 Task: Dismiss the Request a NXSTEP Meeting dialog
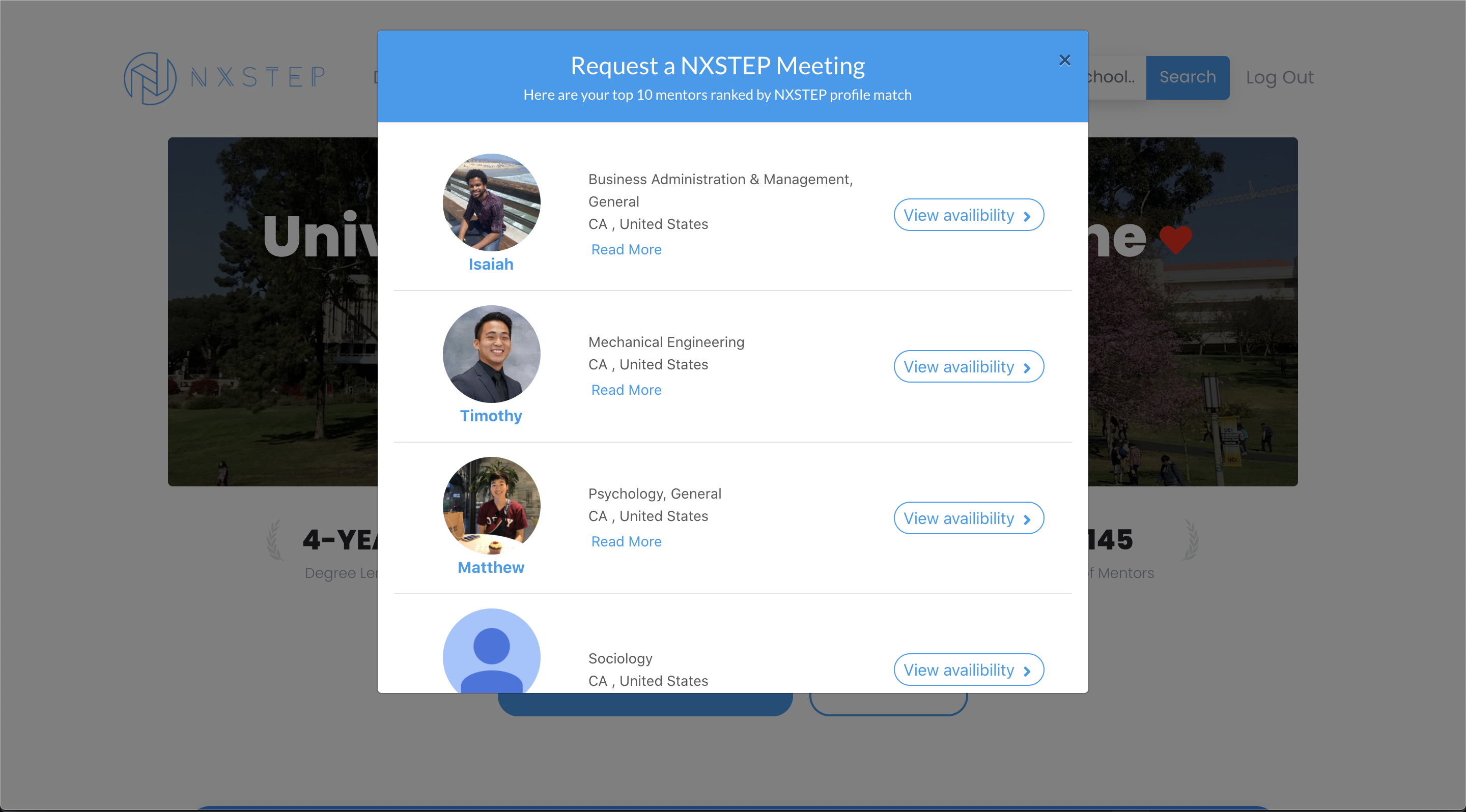click(1065, 60)
